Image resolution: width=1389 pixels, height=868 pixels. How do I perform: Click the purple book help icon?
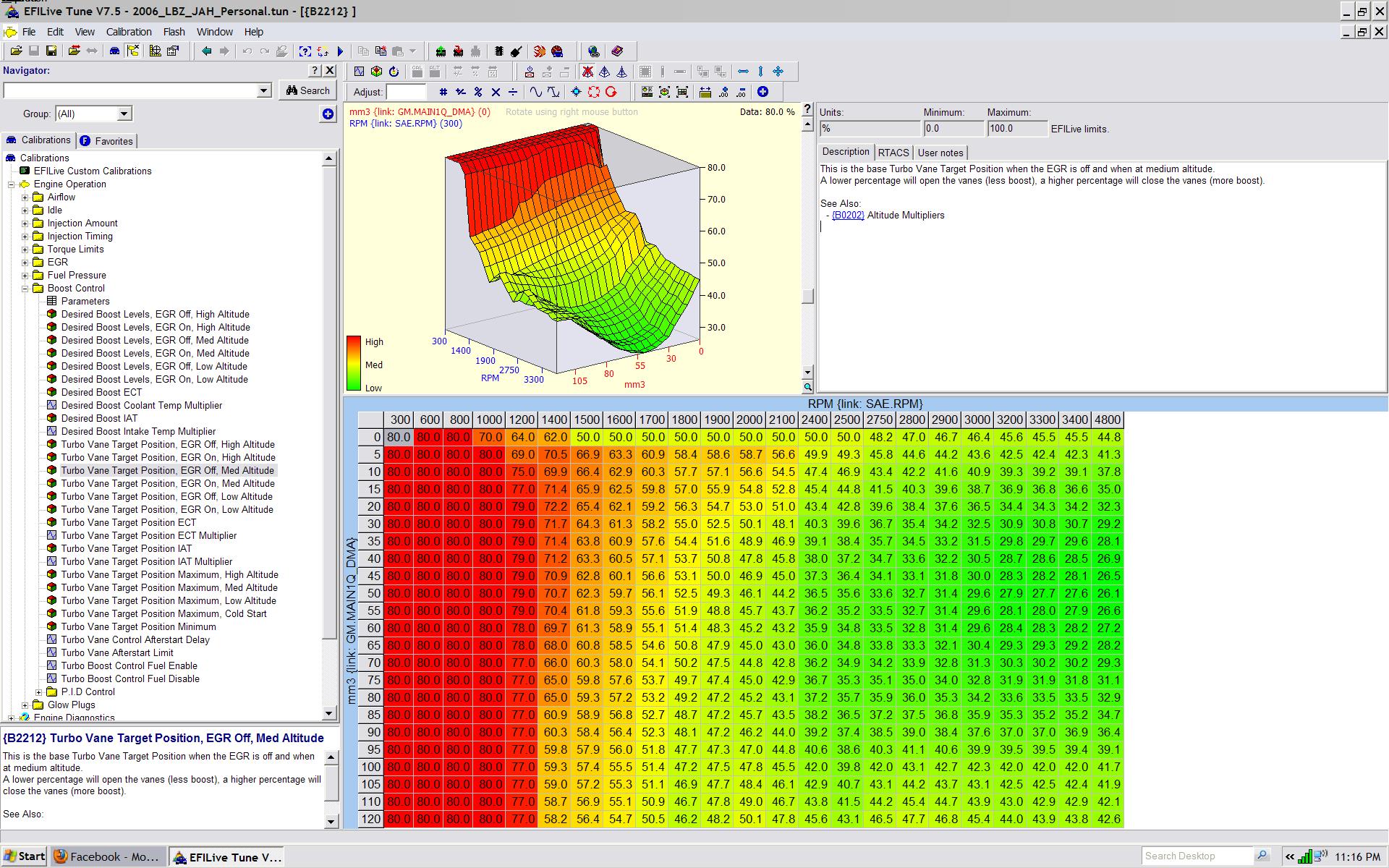coord(617,51)
